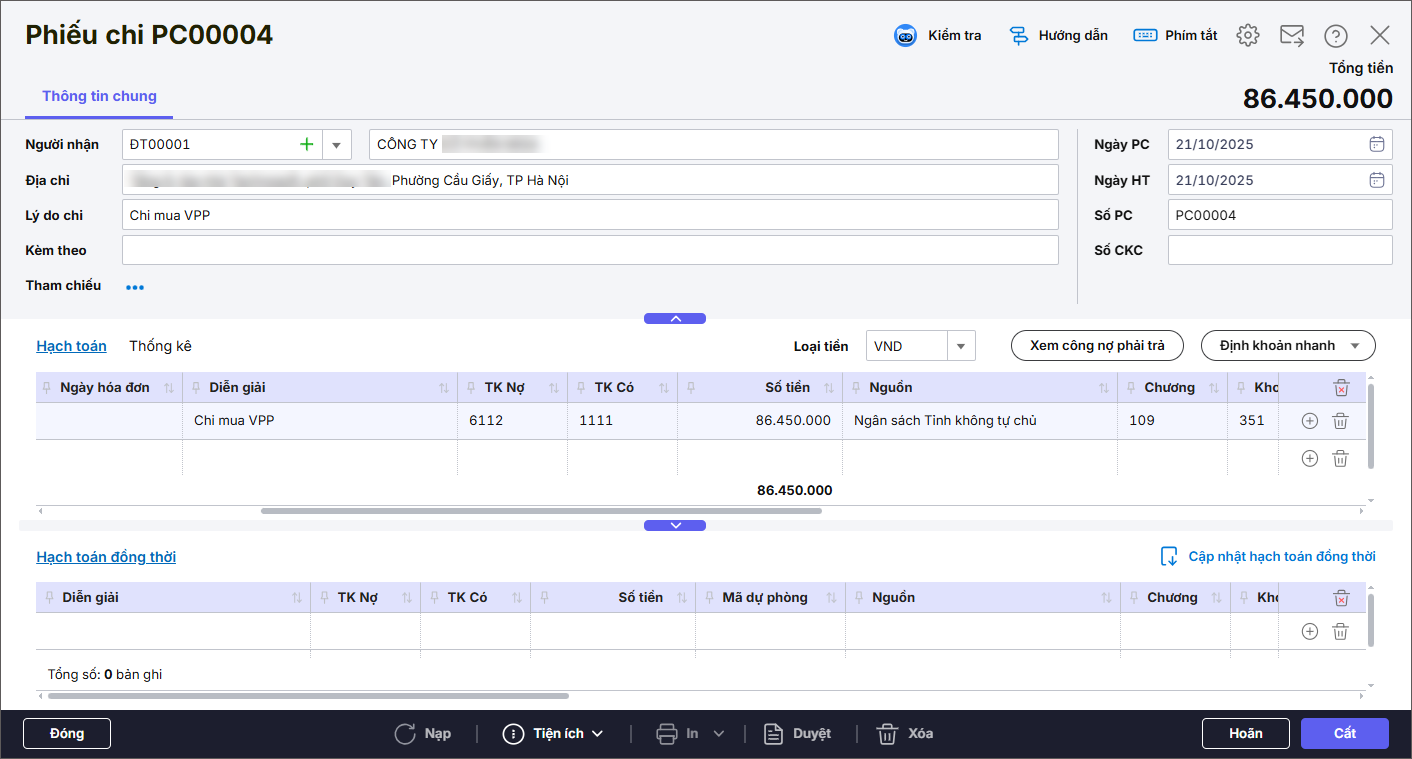Open the Hướng dẫn guide icon

click(1019, 36)
